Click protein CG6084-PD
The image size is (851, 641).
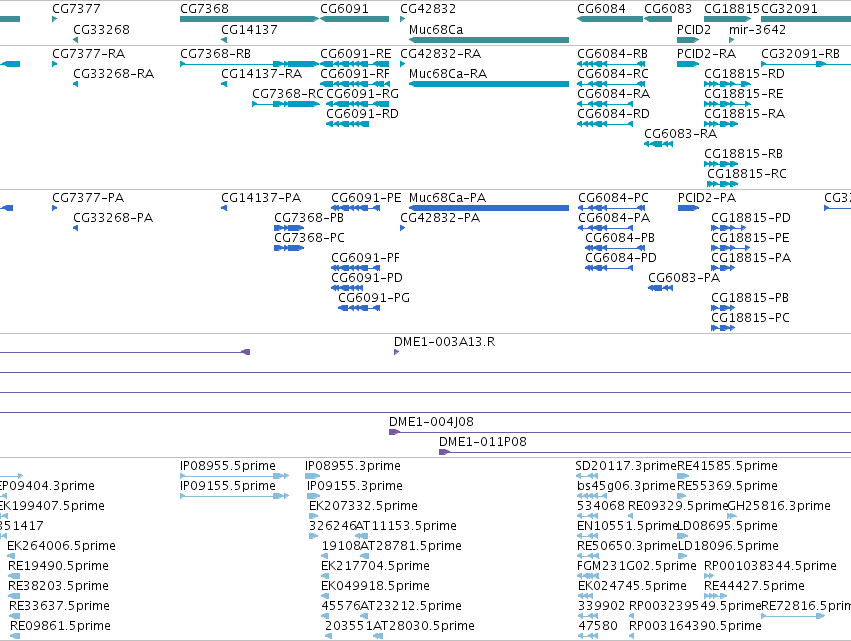coord(609,268)
